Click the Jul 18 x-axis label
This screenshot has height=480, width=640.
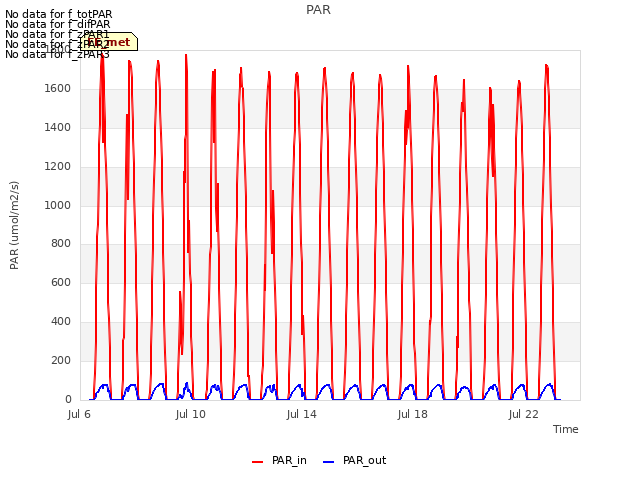pyautogui.click(x=412, y=414)
